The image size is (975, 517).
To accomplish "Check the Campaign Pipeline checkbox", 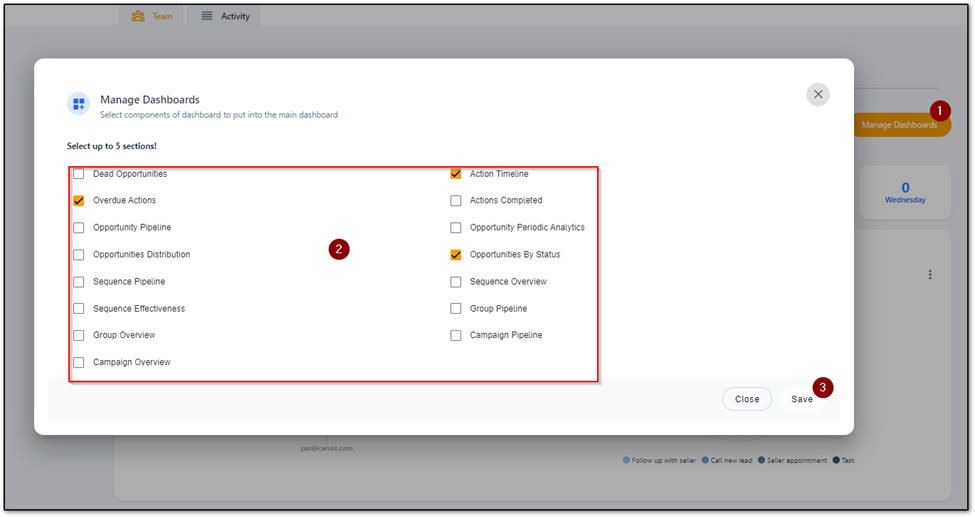I will tap(456, 335).
